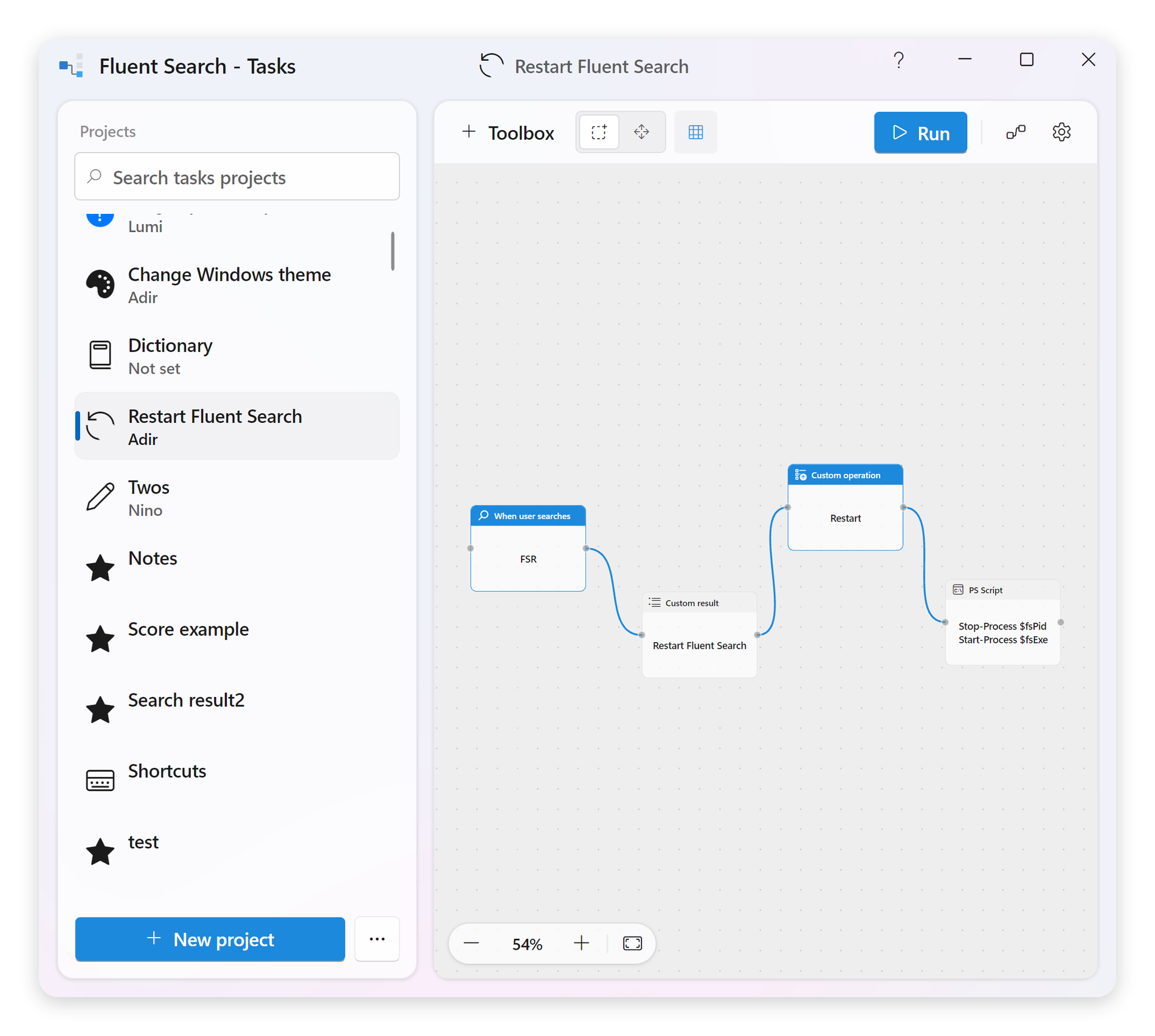Image resolution: width=1155 pixels, height=1036 pixels.
Task: Click the star icon beside test
Action: coord(100,851)
